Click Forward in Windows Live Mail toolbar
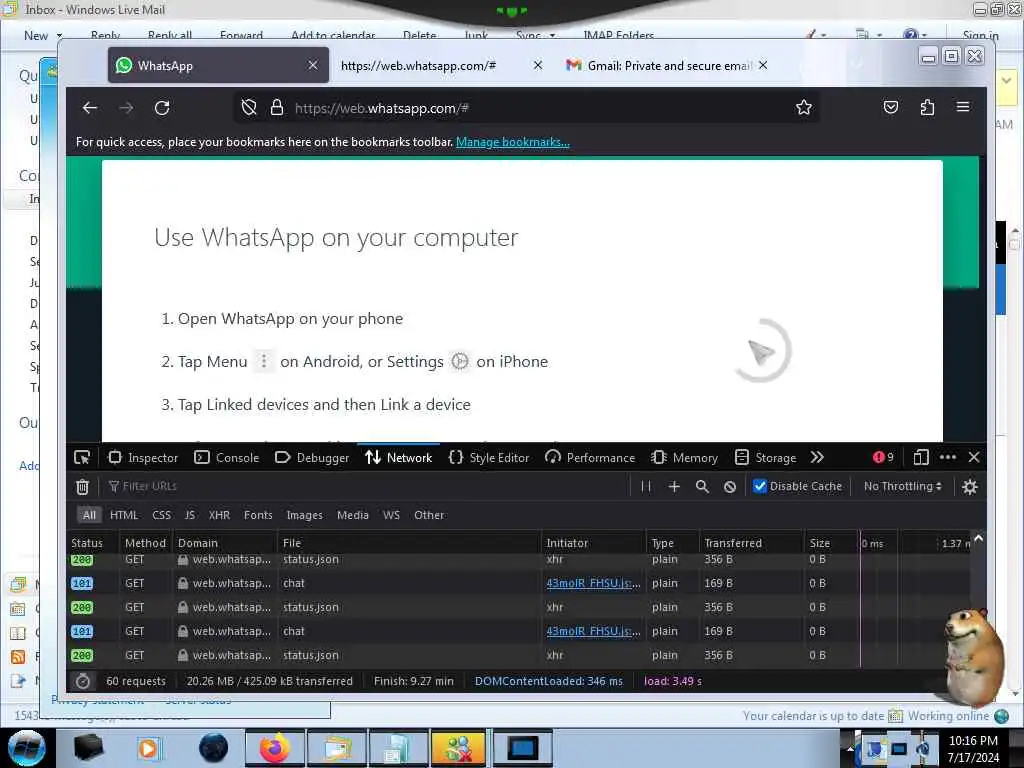The width and height of the screenshot is (1024, 768). tap(241, 36)
